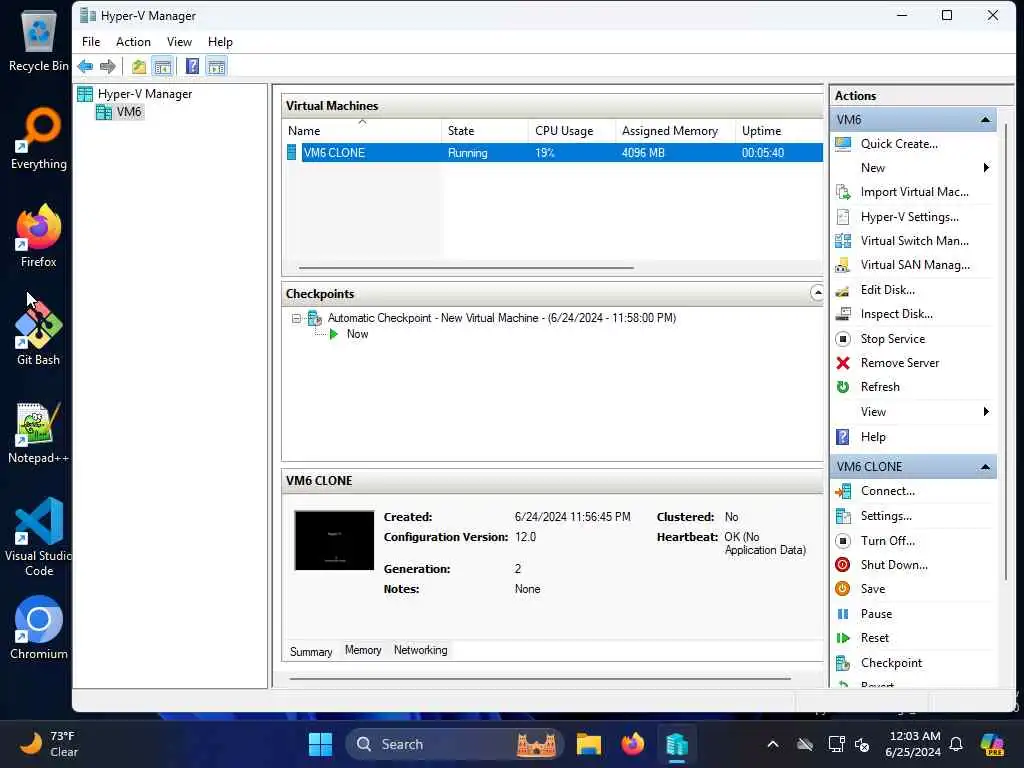Click Stop Service action
The width and height of the screenshot is (1024, 768).
tap(893, 339)
